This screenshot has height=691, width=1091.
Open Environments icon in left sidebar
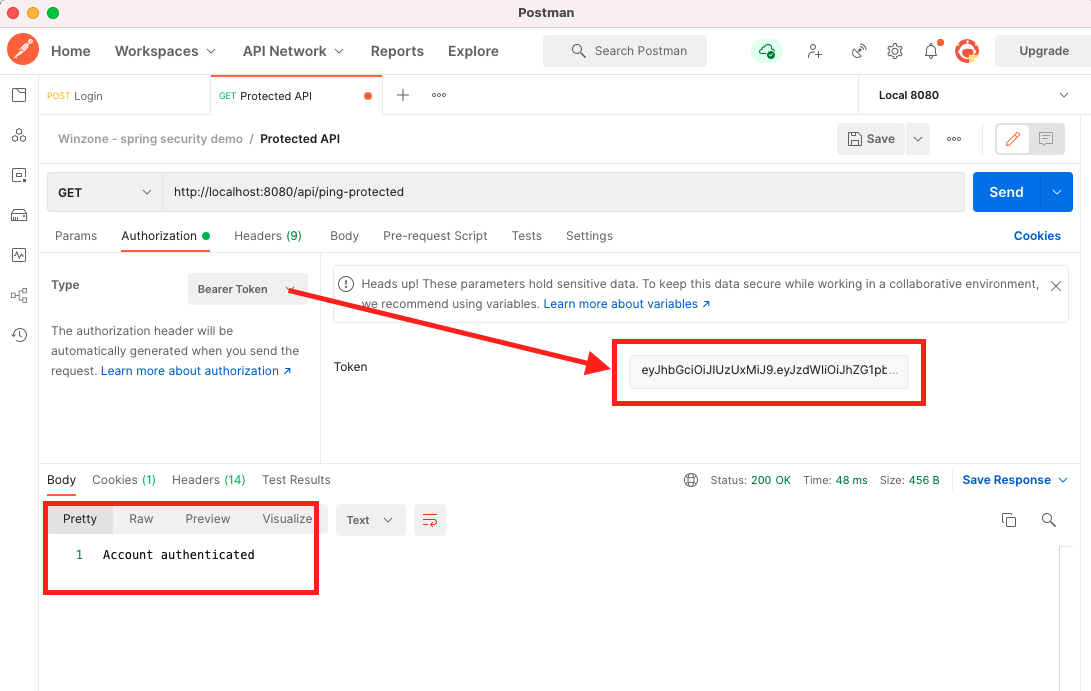[19, 175]
